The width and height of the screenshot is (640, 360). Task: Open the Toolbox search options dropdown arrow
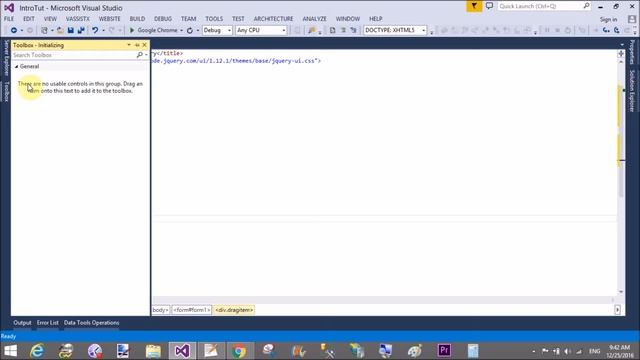coord(146,55)
